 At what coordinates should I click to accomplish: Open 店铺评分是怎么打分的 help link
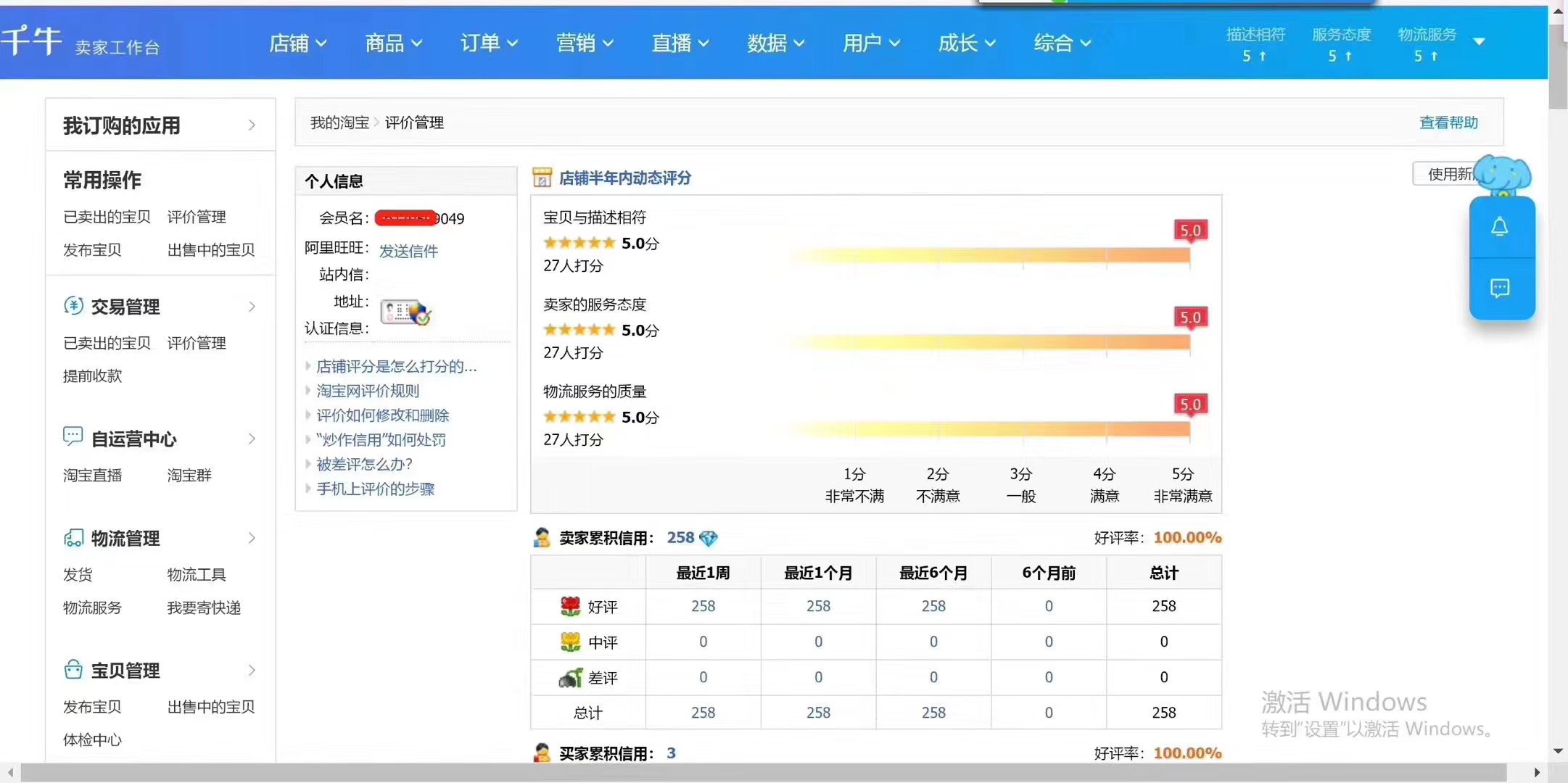click(x=396, y=366)
